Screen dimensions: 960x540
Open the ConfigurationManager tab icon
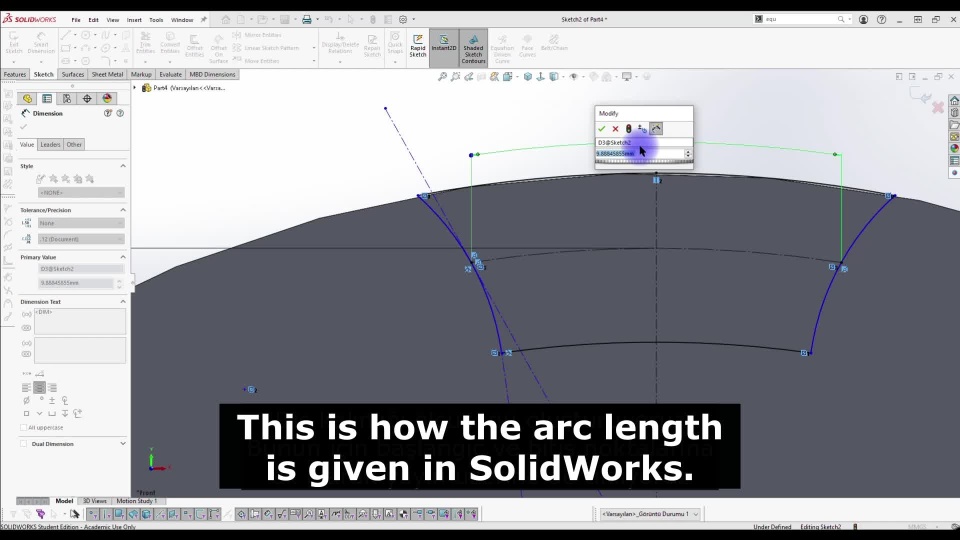click(67, 99)
